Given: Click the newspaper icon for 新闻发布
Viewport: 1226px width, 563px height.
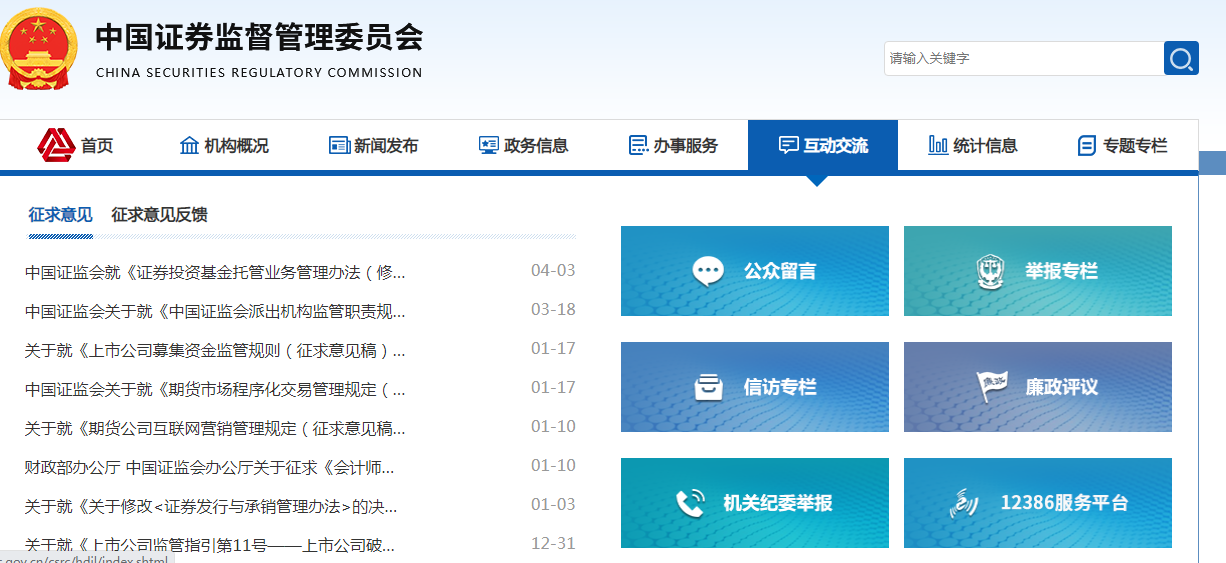Looking at the screenshot, I should [x=339, y=145].
